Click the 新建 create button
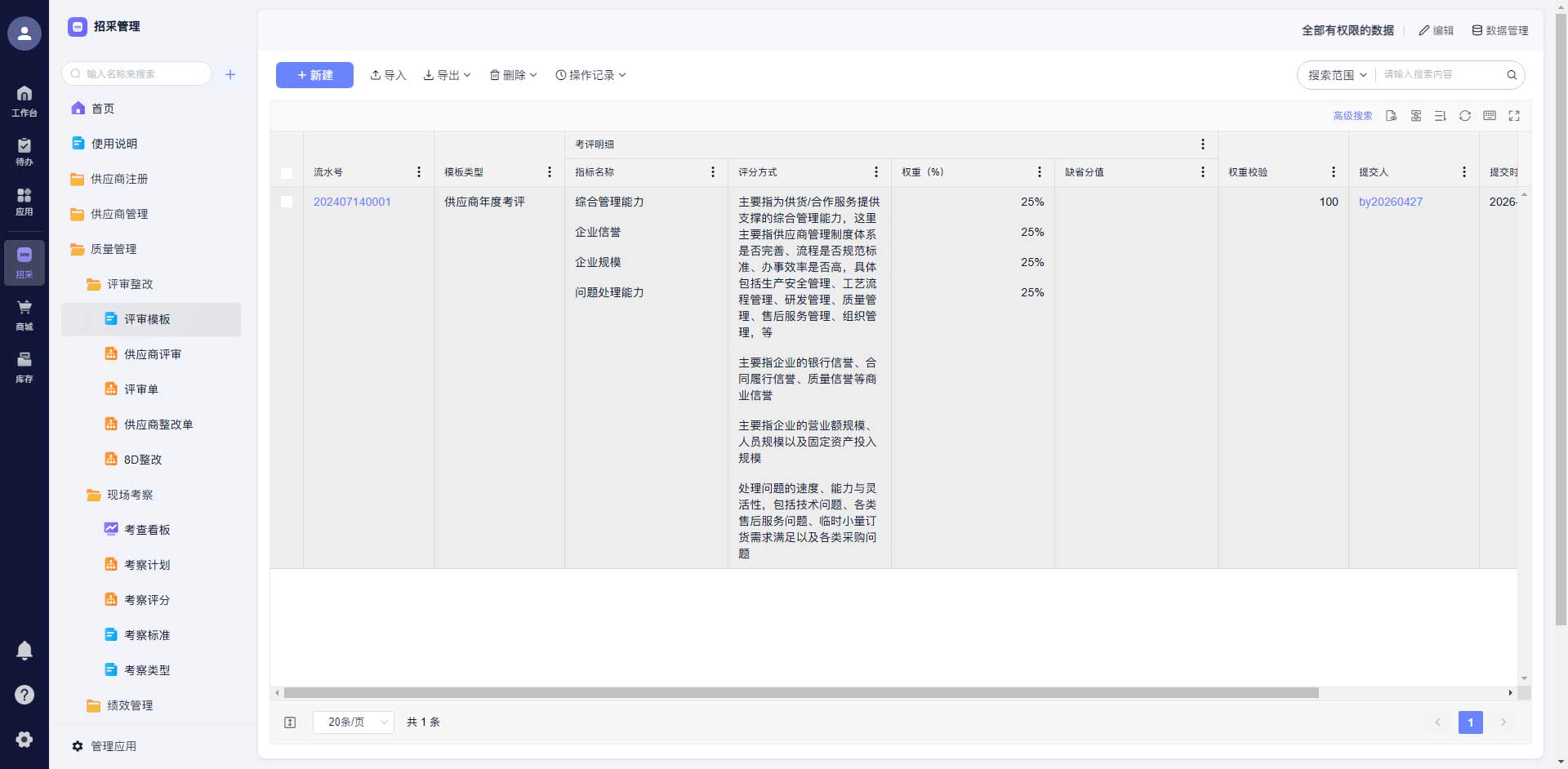 click(314, 74)
